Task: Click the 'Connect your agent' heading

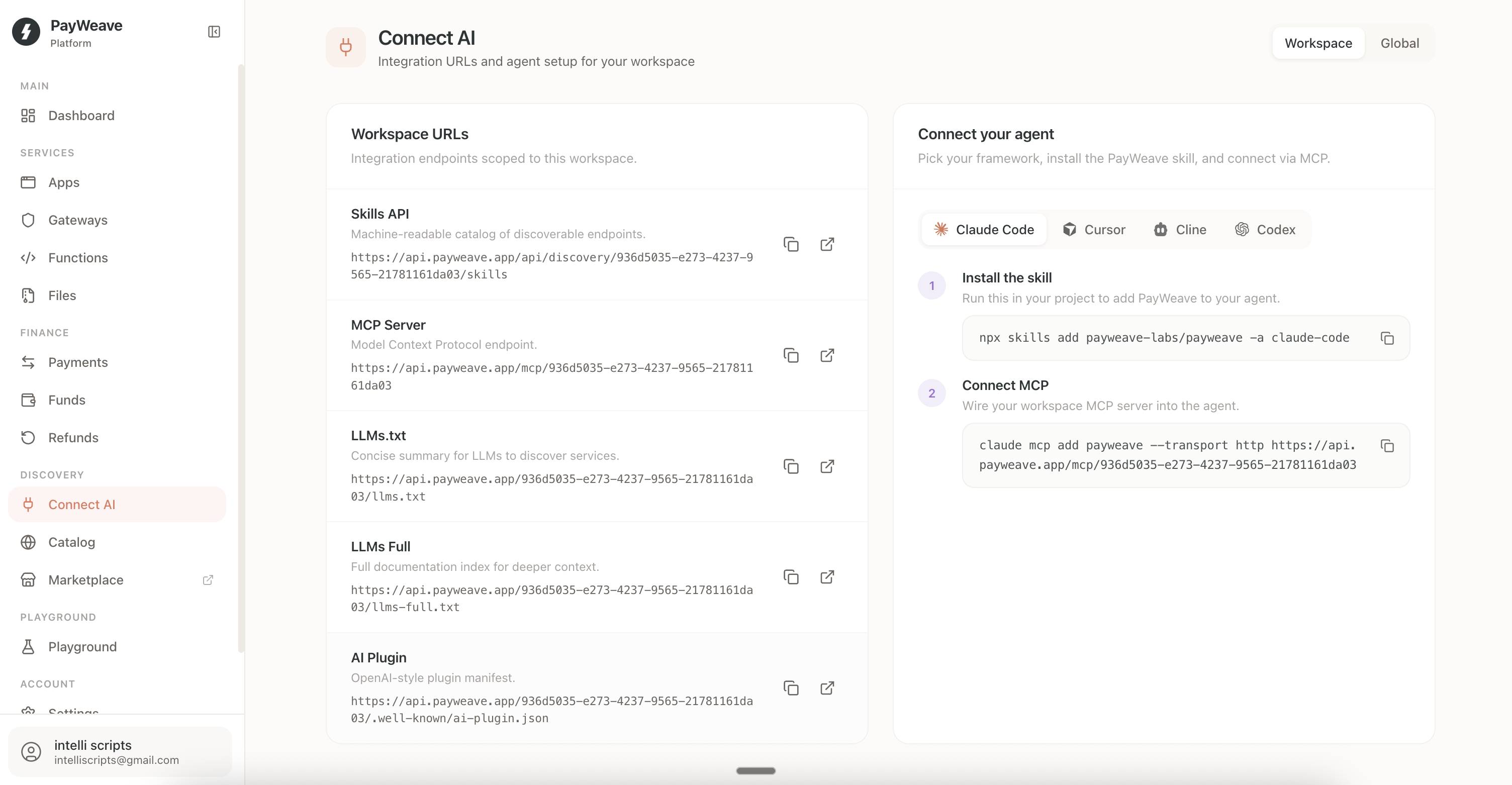Action: click(986, 134)
